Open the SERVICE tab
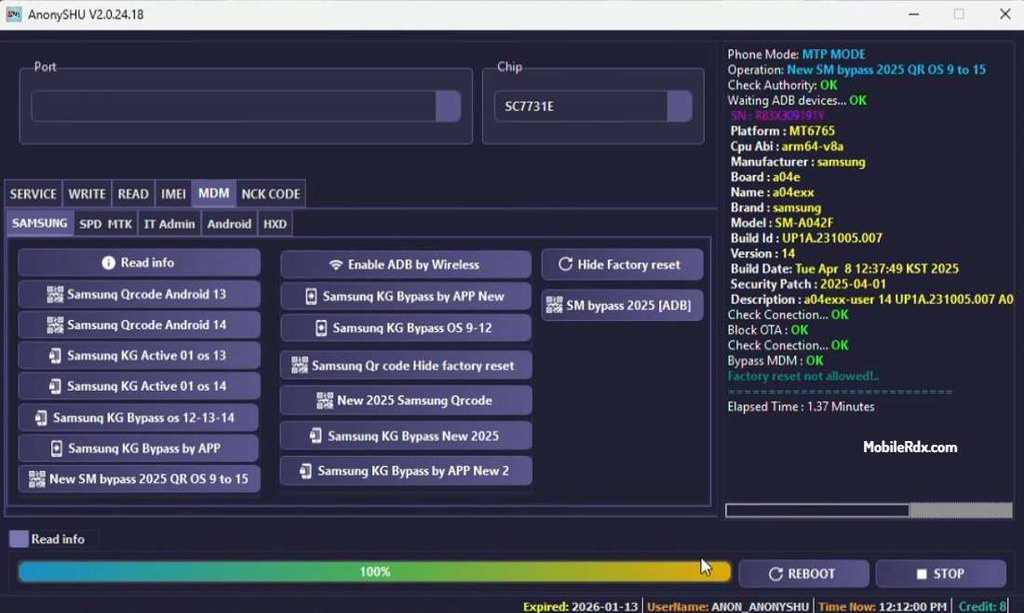The image size is (1024, 613). tap(33, 194)
